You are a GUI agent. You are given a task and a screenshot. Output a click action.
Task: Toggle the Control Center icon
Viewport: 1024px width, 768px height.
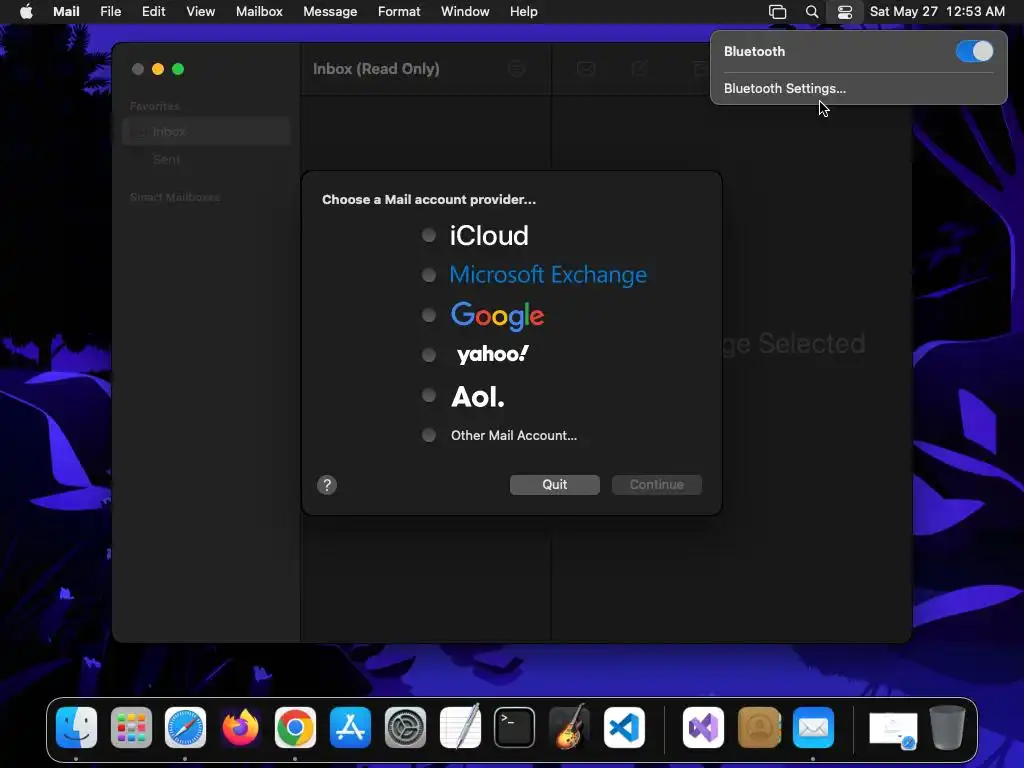coord(844,12)
